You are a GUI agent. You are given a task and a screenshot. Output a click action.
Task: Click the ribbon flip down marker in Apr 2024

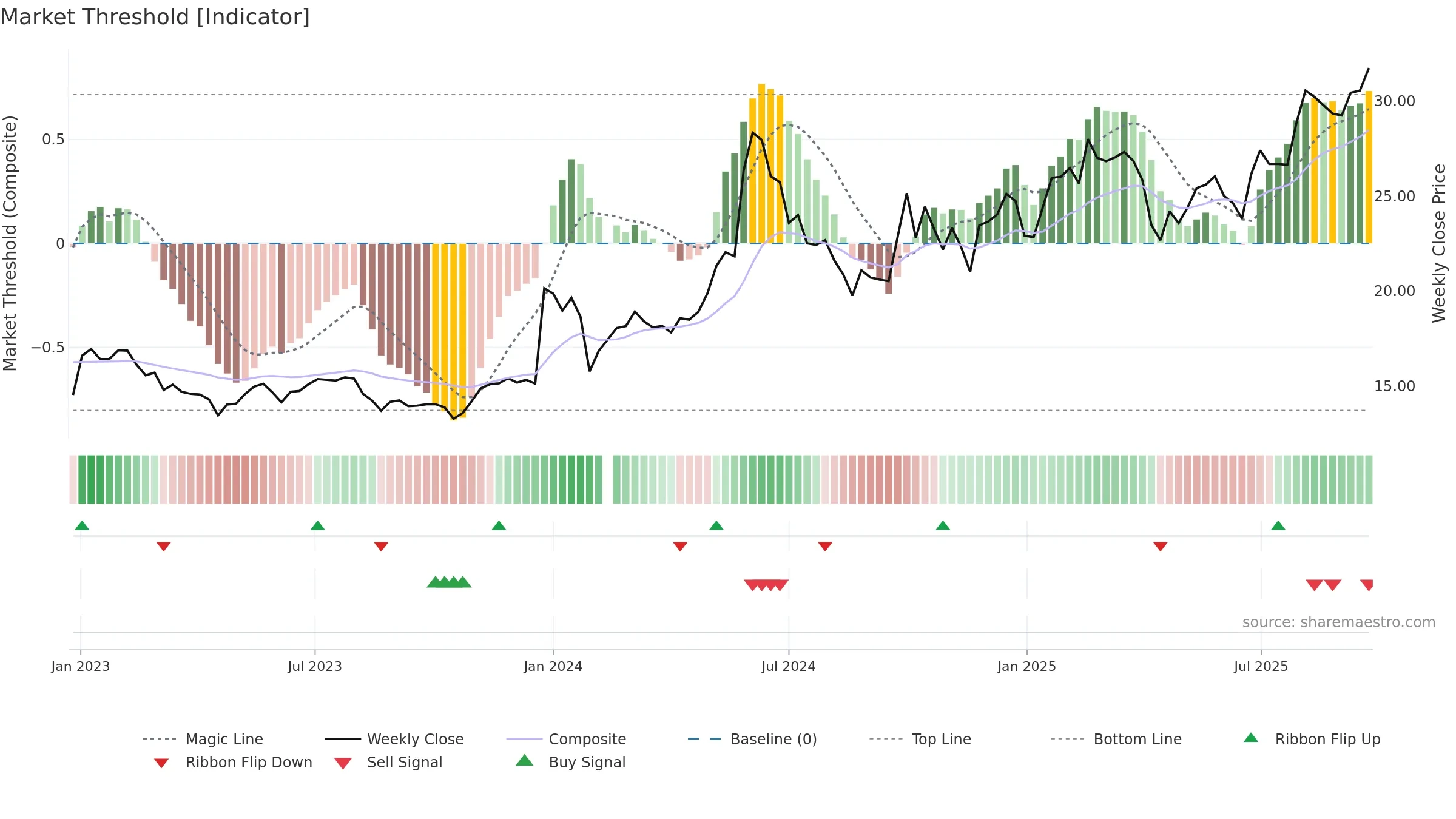coord(680,547)
